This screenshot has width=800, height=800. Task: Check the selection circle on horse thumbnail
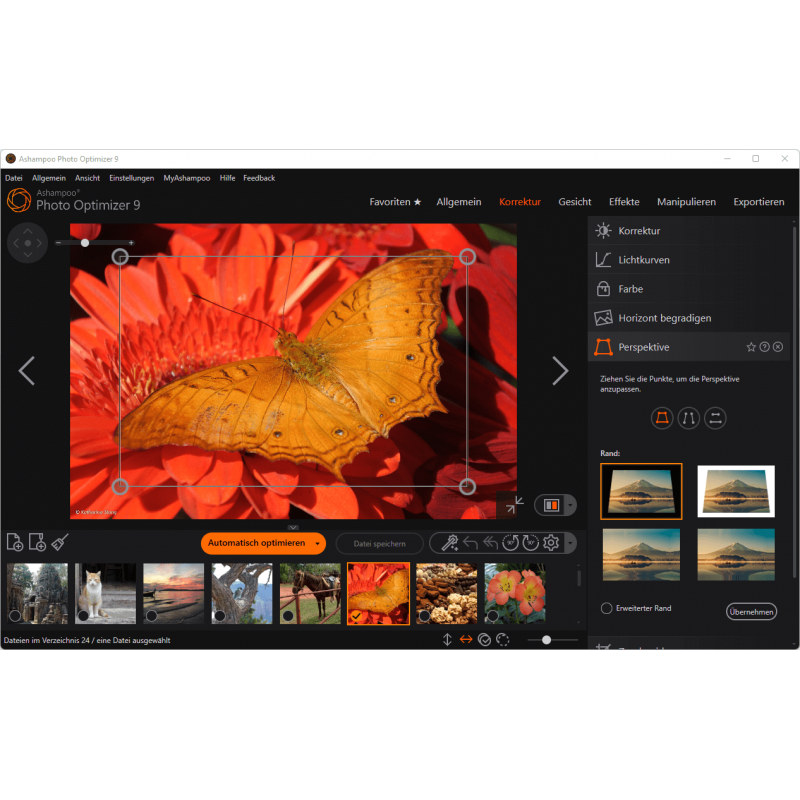[x=288, y=616]
